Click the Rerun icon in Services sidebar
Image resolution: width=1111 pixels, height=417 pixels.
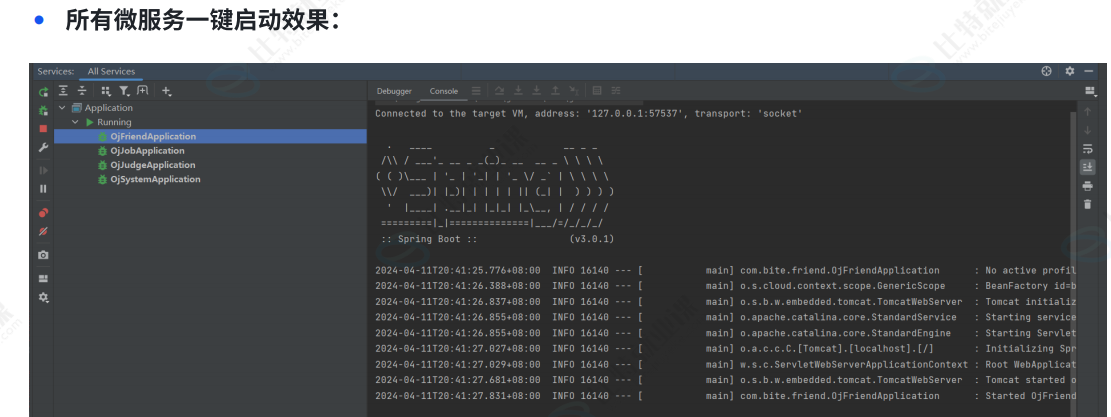coord(43,91)
